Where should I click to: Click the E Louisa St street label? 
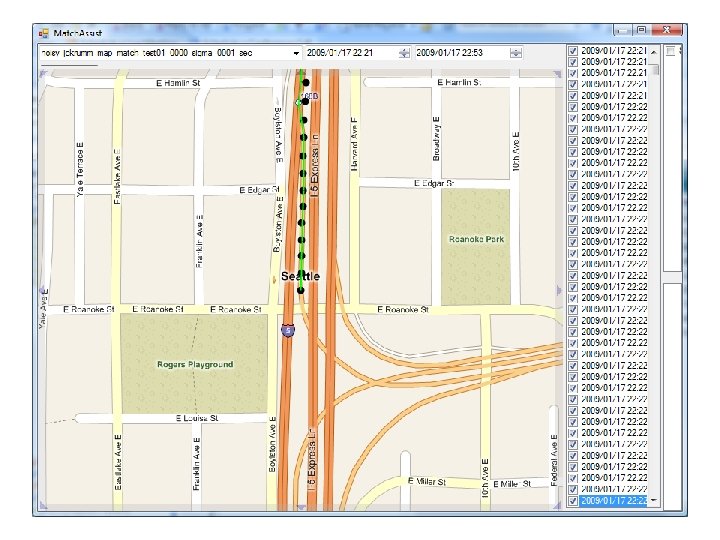click(x=197, y=418)
